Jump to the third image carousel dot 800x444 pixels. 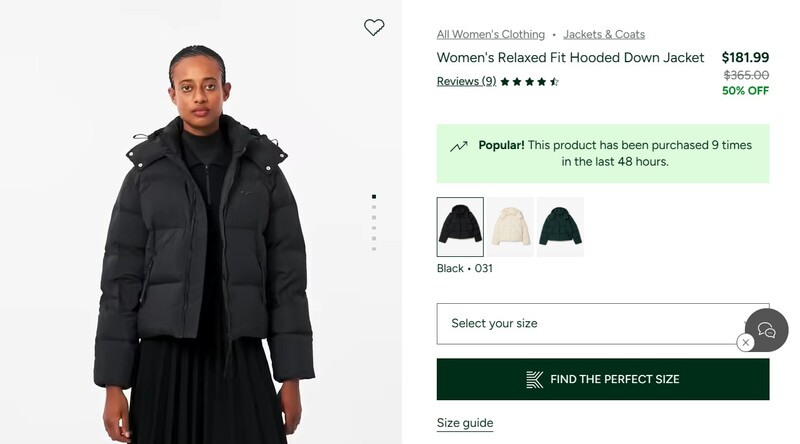tap(374, 217)
